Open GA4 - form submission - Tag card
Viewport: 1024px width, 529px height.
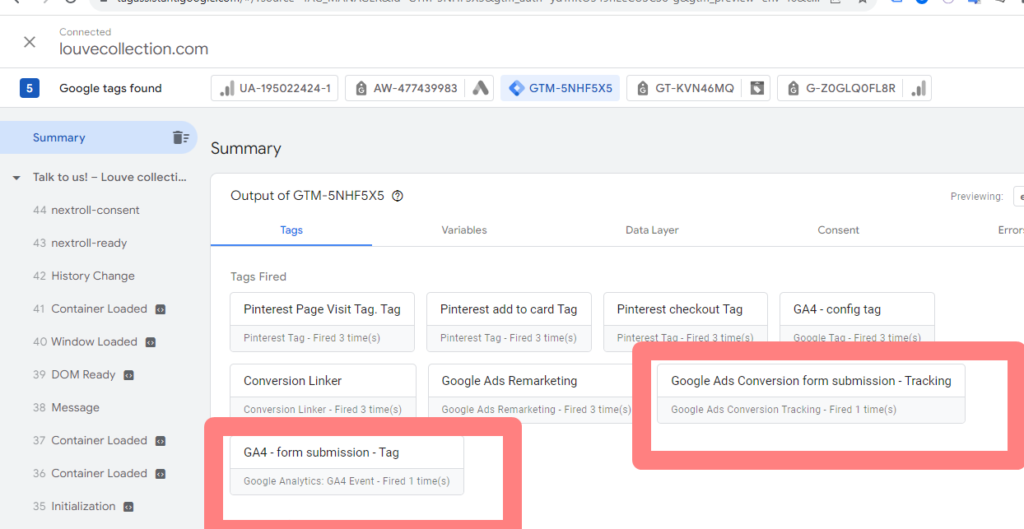pyautogui.click(x=347, y=466)
